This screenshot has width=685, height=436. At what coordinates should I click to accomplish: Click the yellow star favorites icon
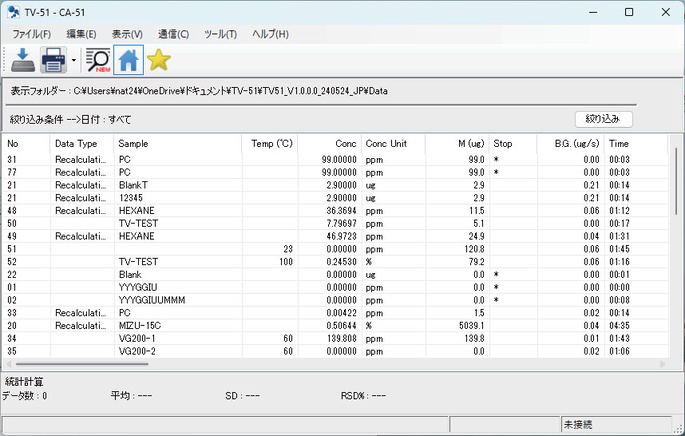click(158, 61)
